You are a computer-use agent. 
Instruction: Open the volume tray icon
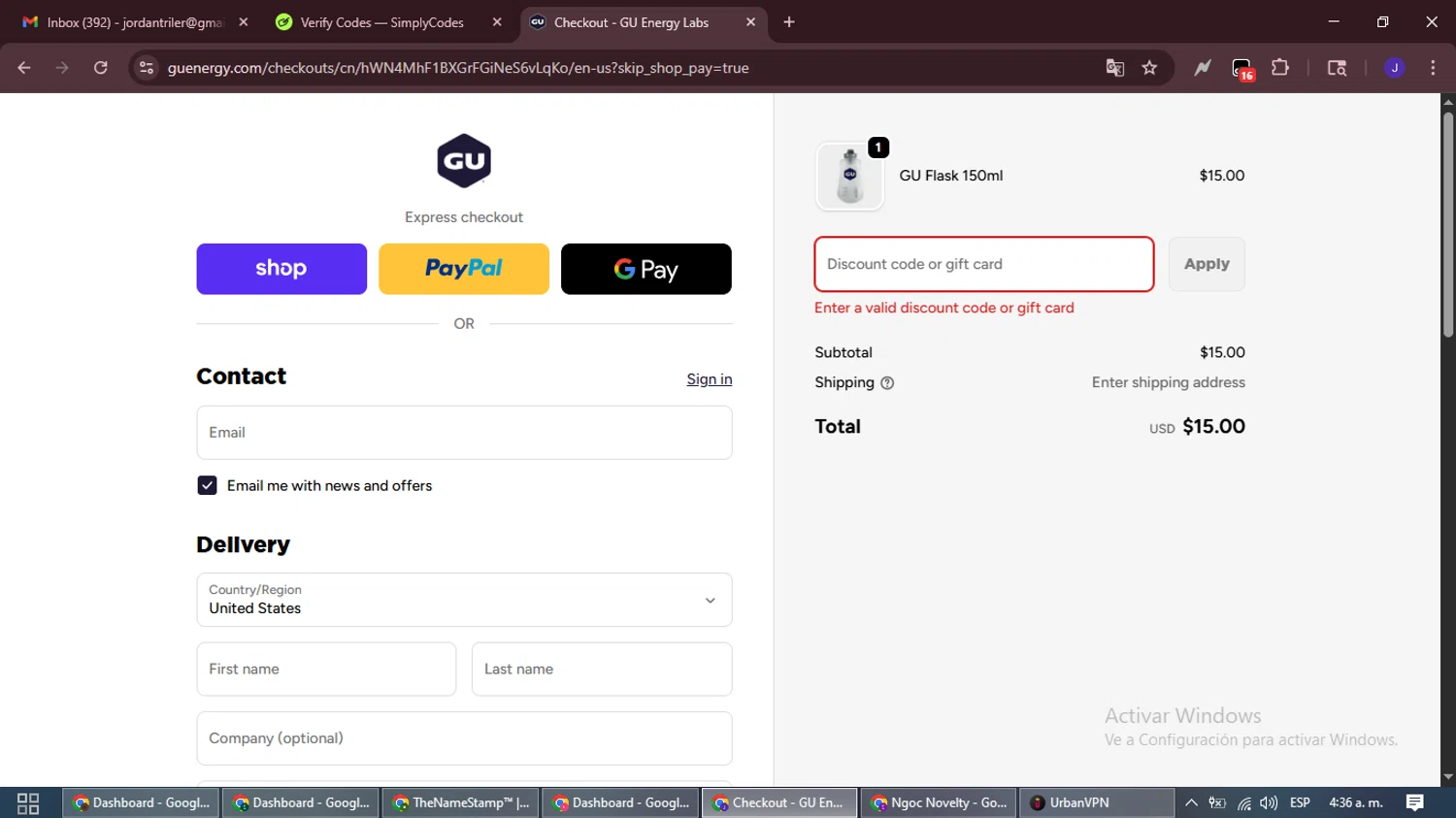[1269, 803]
